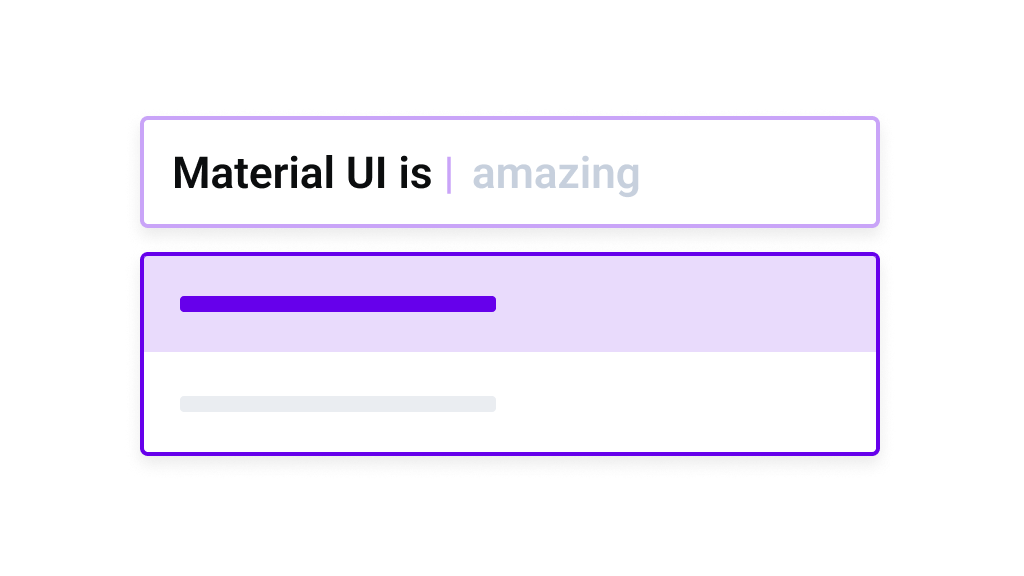Click the typed text "Material UI is"

pos(302,174)
